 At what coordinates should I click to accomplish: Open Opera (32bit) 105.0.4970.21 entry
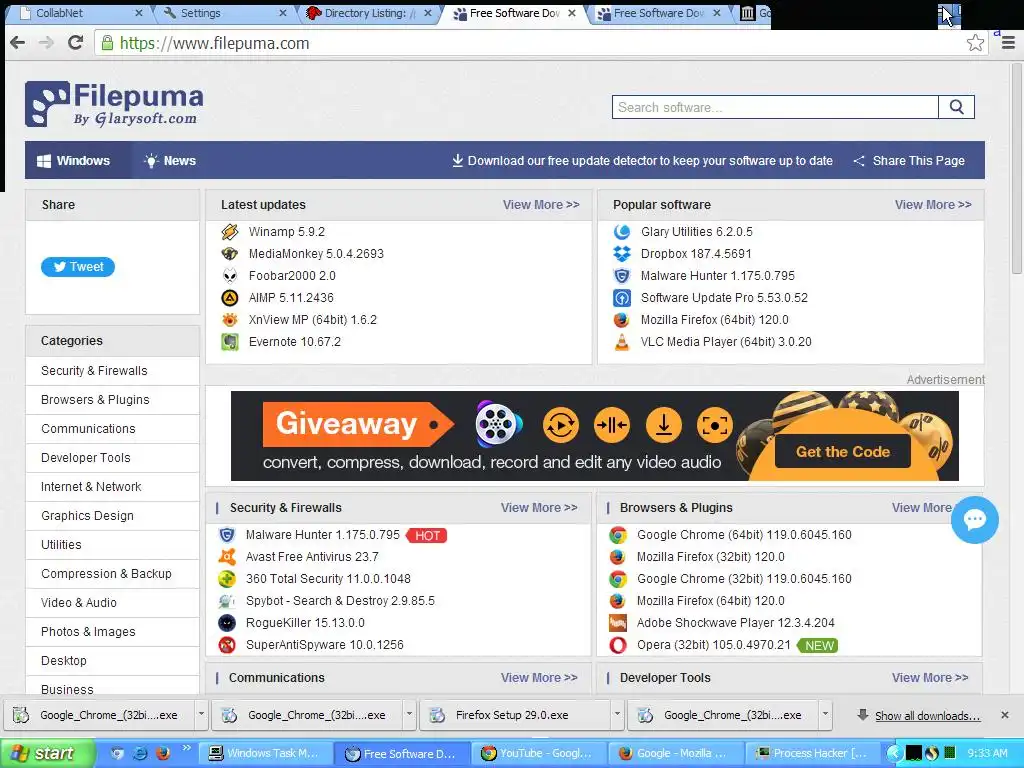pos(714,645)
